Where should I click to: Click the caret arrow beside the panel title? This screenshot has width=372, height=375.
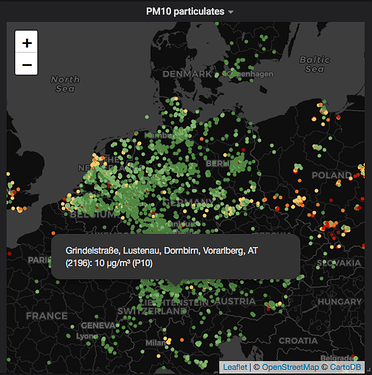231,12
